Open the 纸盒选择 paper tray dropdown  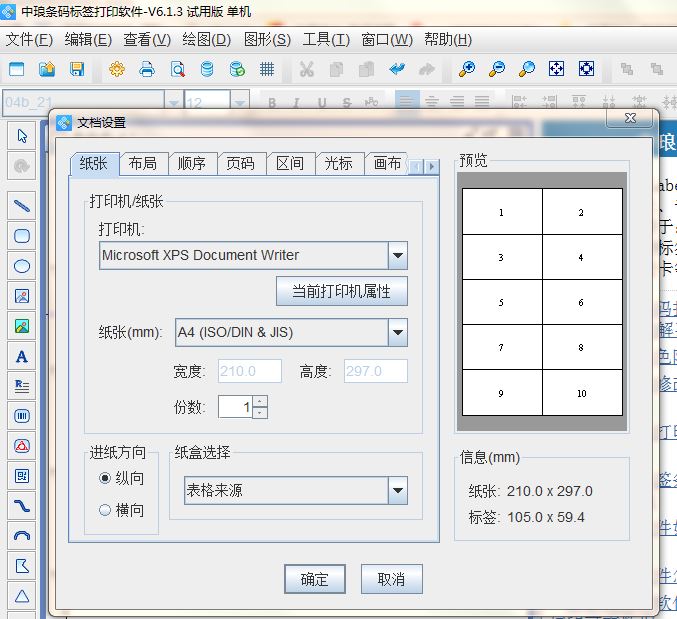(398, 491)
